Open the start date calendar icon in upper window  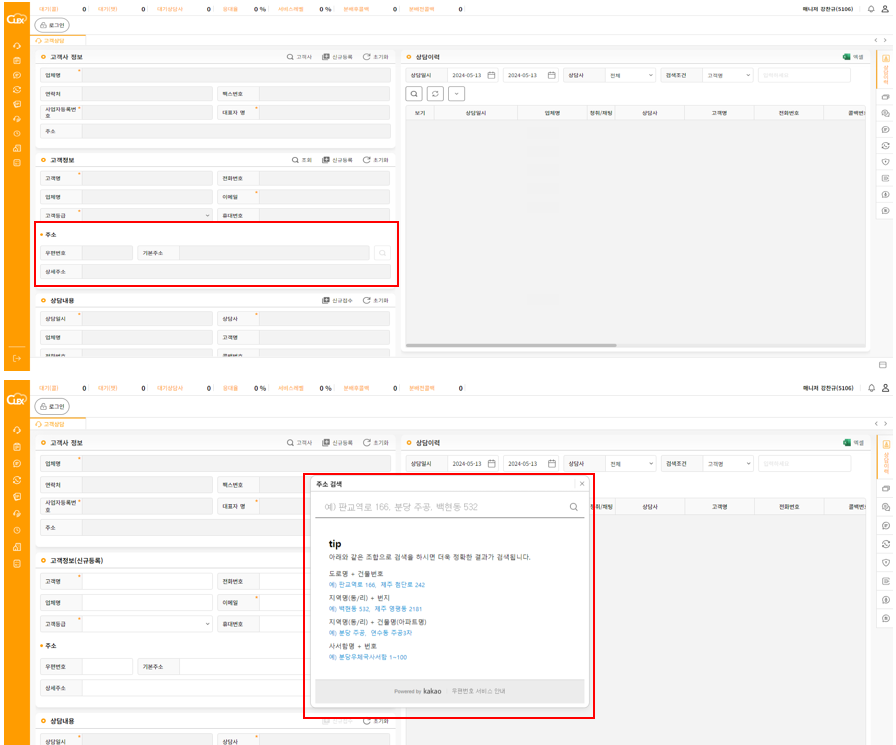tap(493, 75)
